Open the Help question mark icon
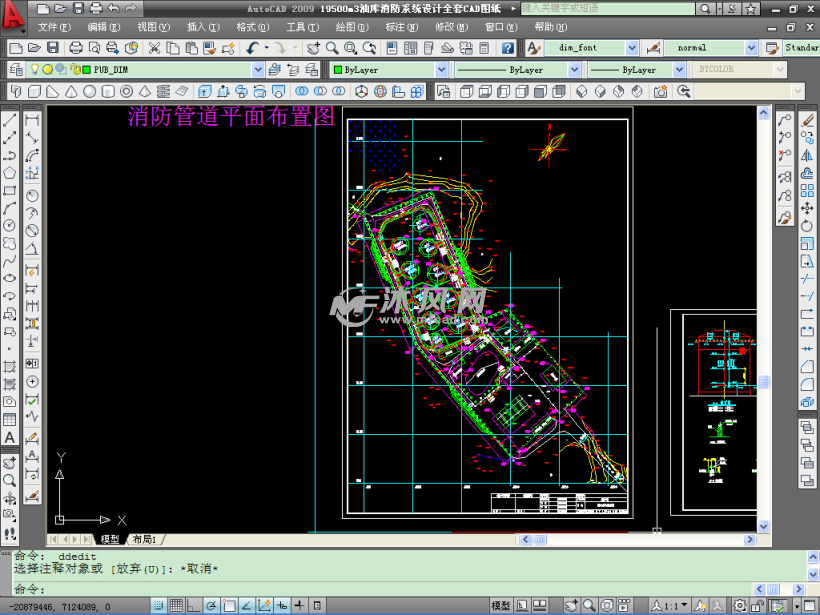The height and width of the screenshot is (615, 820). pos(508,48)
